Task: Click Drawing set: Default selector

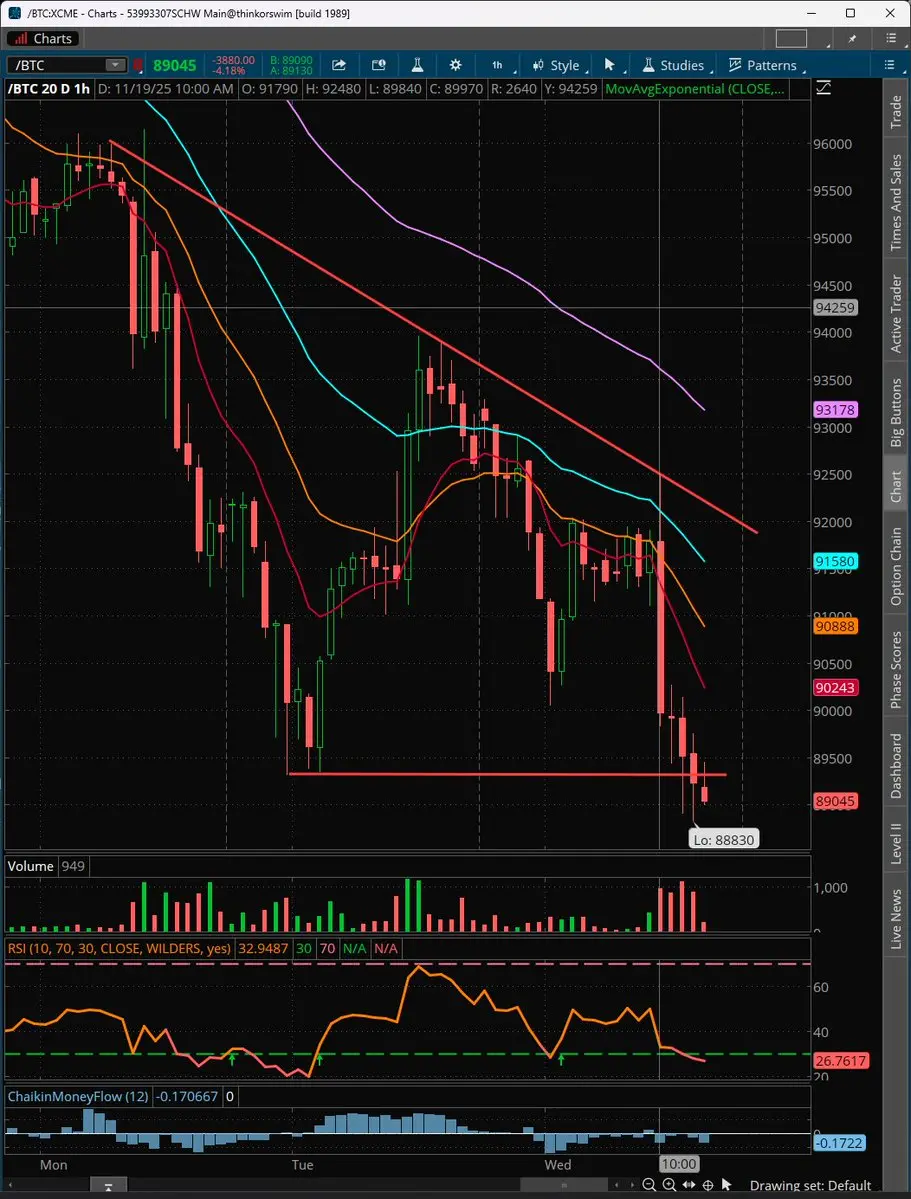Action: pos(810,1185)
